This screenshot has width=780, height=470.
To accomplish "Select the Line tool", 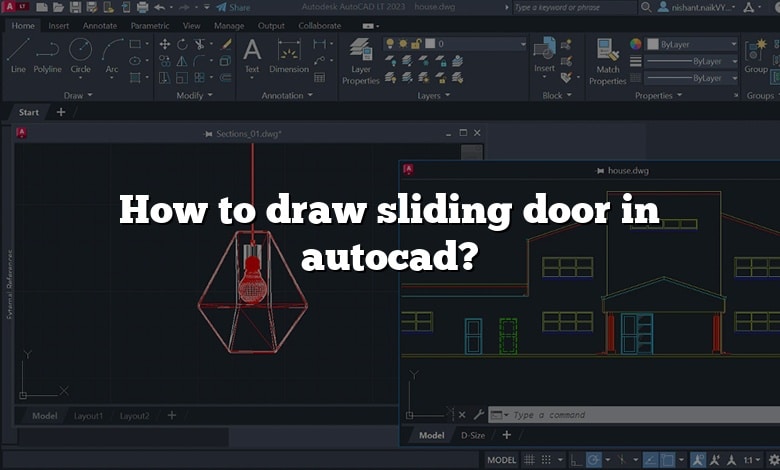I will click(18, 56).
